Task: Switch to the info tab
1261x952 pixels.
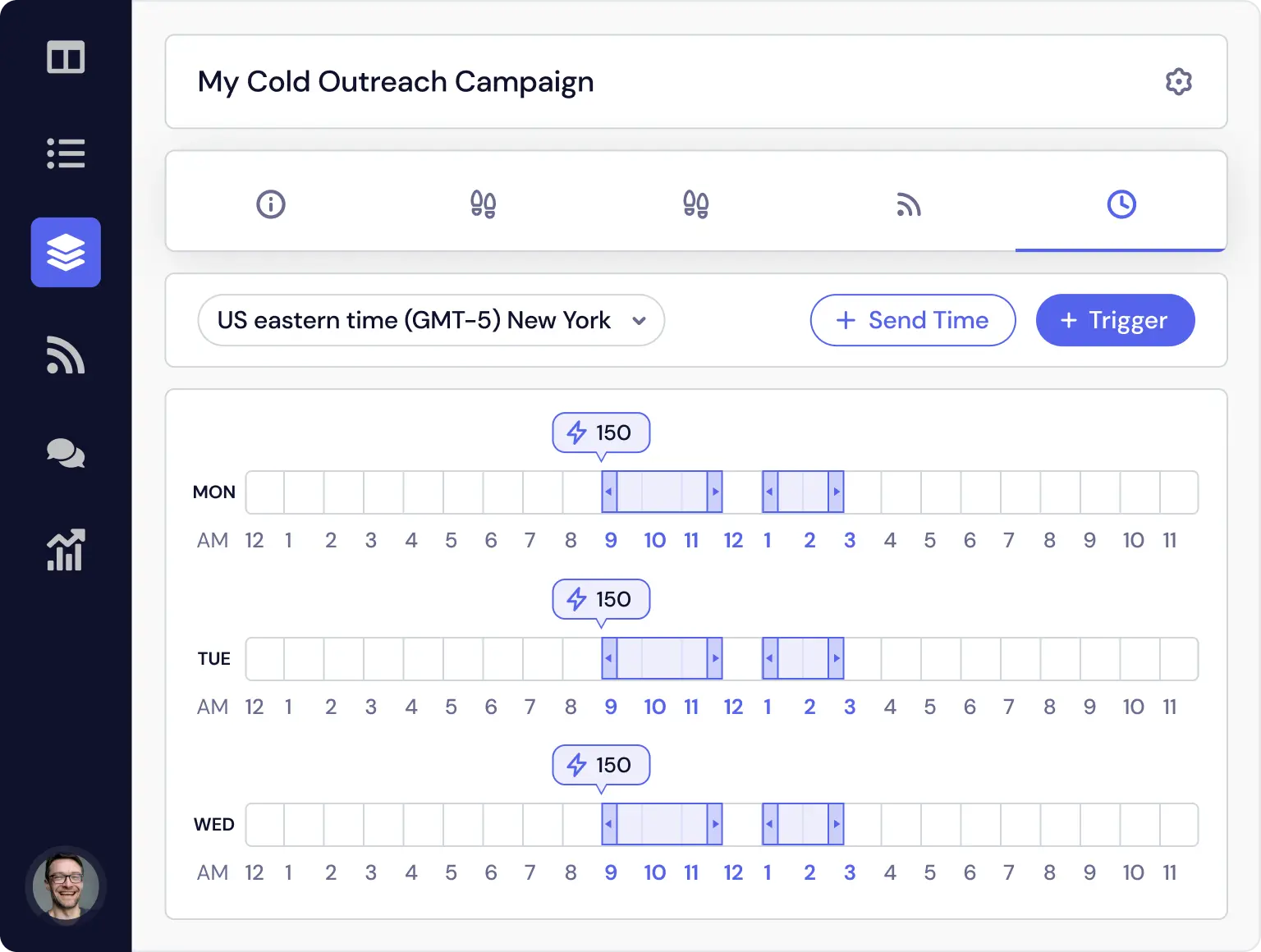Action: point(271,204)
